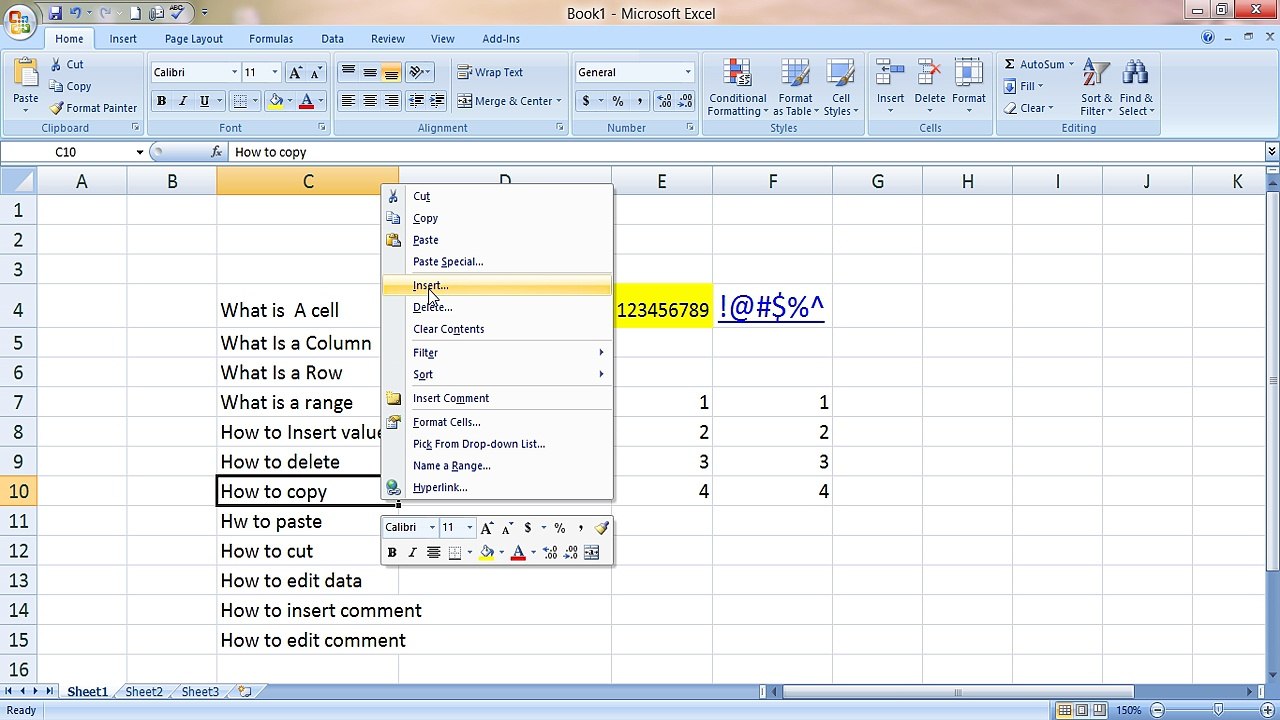Expand Merge & Center dropdown arrow
Screen dimensions: 1280x720
coord(558,101)
